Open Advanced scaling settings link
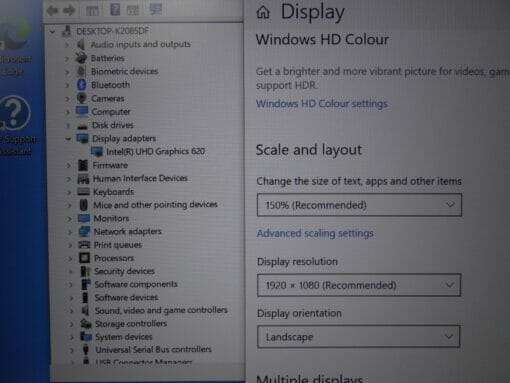The height and width of the screenshot is (383, 510). click(315, 233)
